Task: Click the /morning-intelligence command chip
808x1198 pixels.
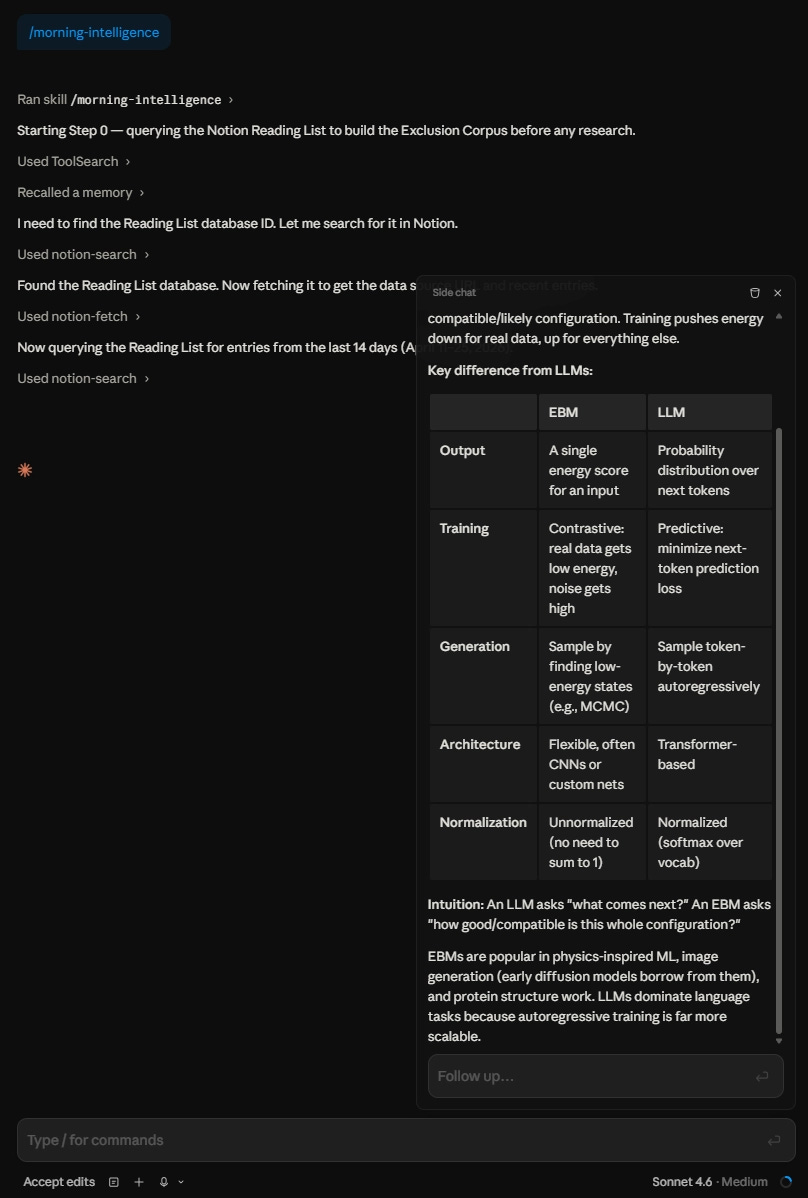Action: point(94,32)
